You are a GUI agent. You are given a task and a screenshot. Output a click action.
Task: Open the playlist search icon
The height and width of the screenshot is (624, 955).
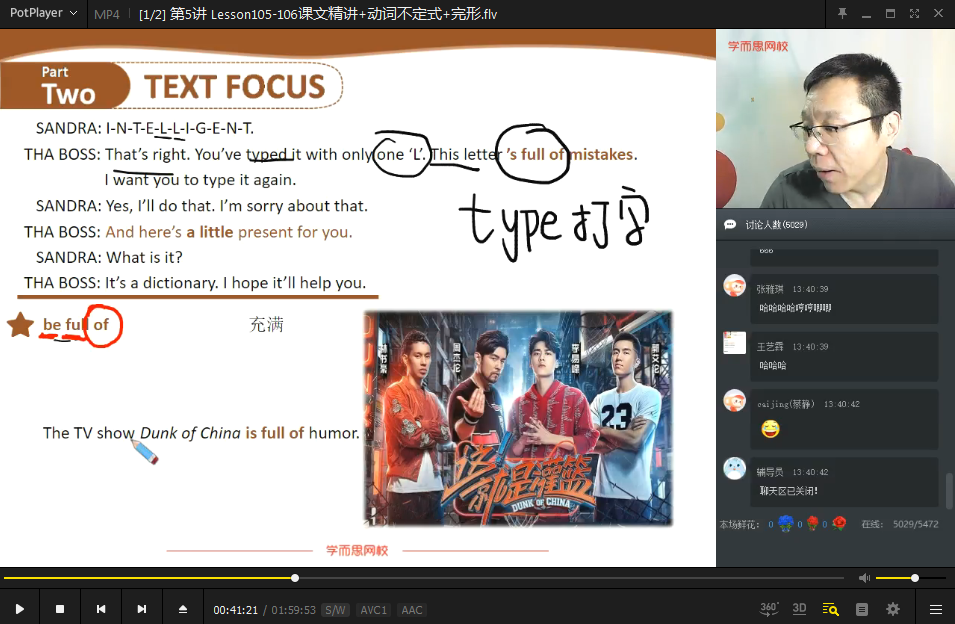tap(830, 609)
